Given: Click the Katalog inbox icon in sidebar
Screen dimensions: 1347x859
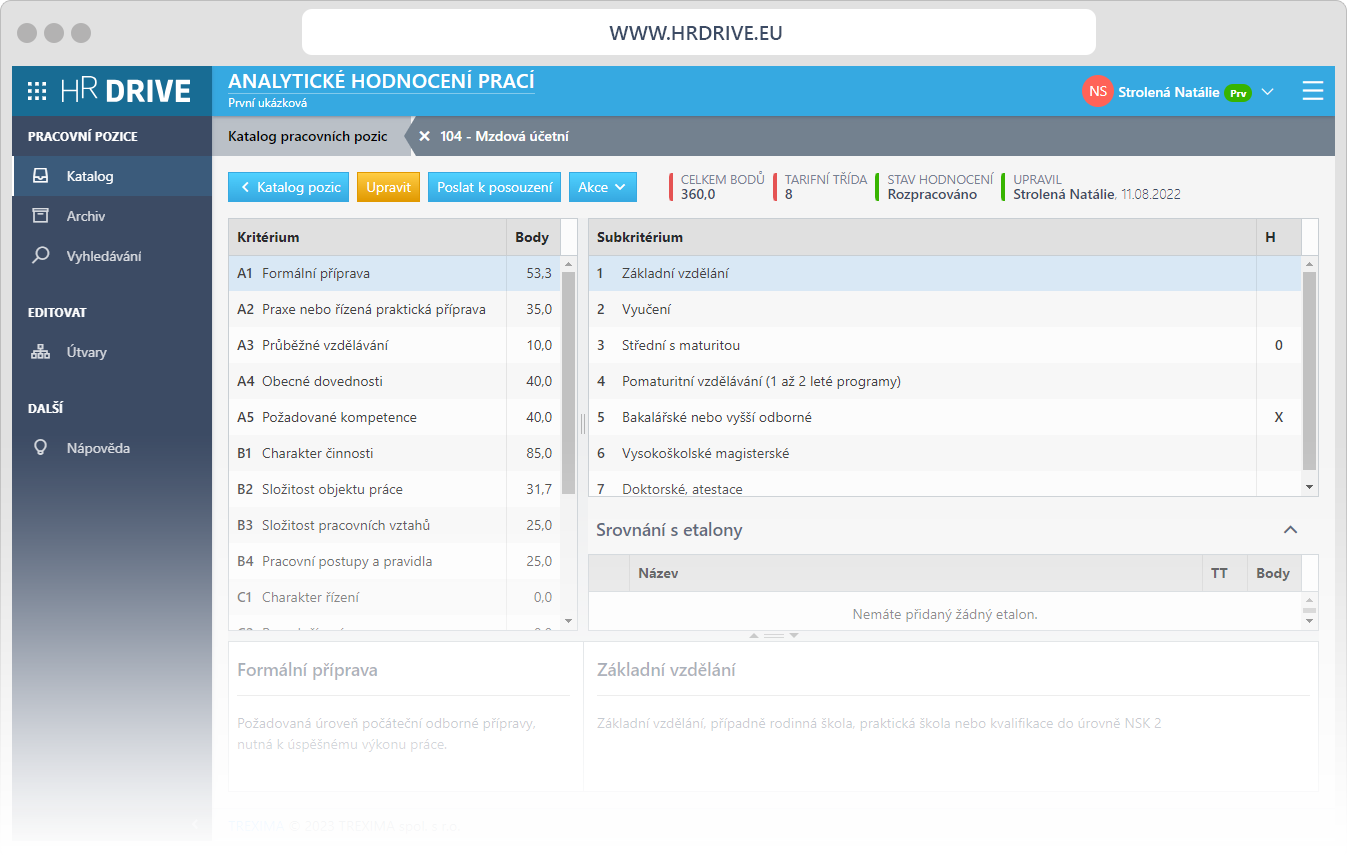Looking at the screenshot, I should (x=40, y=176).
